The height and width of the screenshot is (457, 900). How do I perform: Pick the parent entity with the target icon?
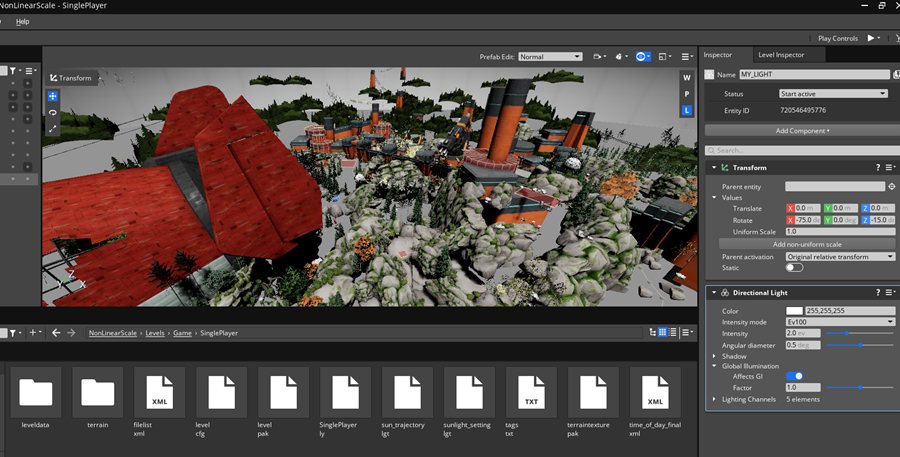(892, 187)
